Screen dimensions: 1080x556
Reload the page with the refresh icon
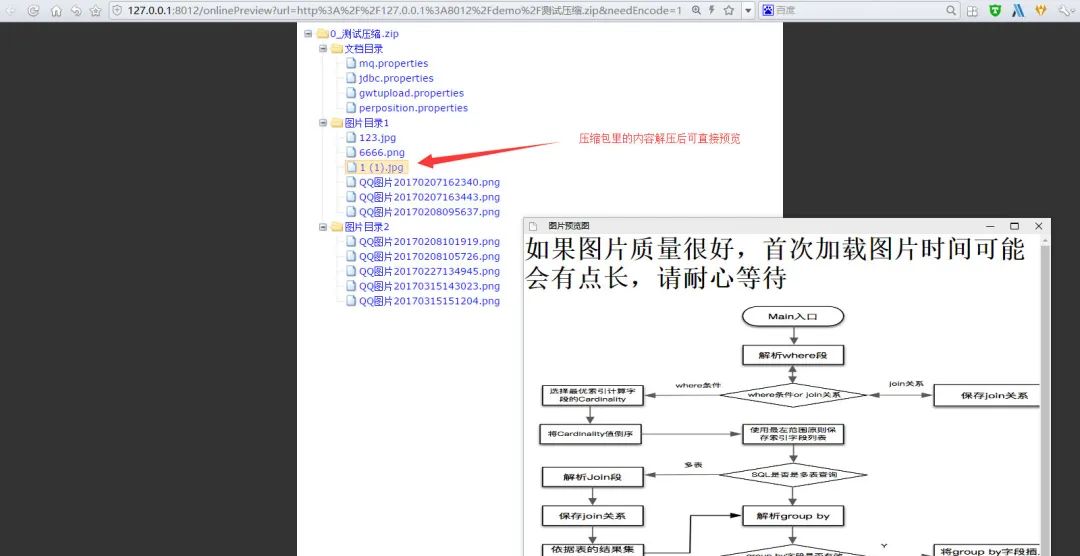point(33,10)
